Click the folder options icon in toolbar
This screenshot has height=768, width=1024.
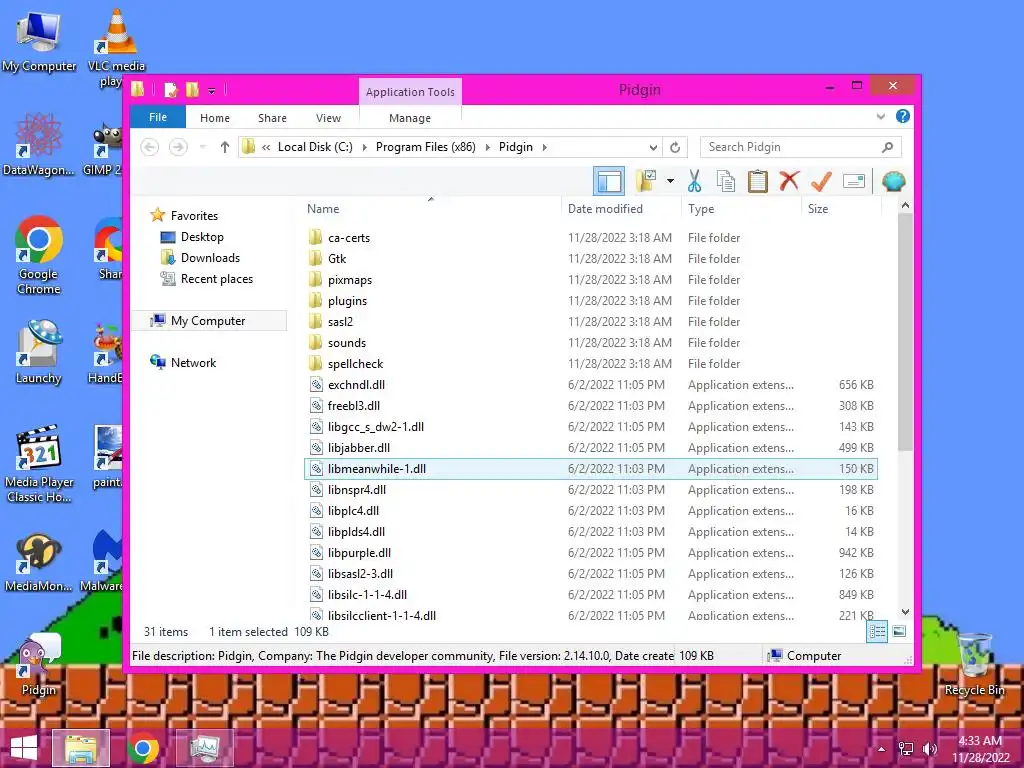point(646,181)
